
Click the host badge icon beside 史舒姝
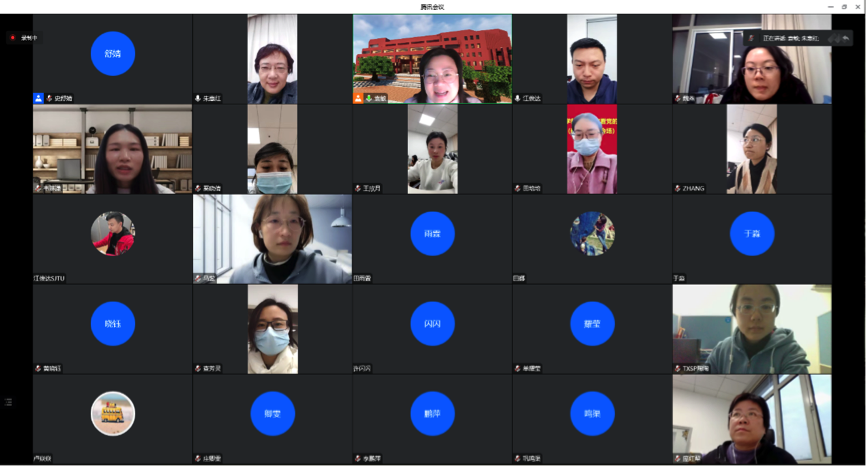38,99
